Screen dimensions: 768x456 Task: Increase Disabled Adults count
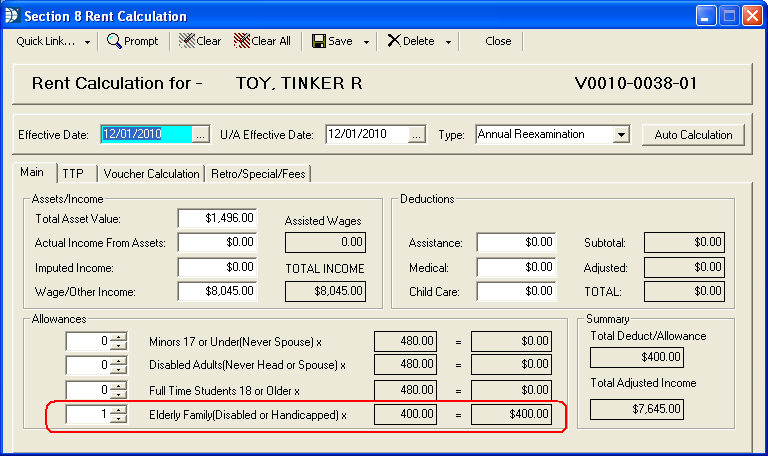(x=118, y=360)
